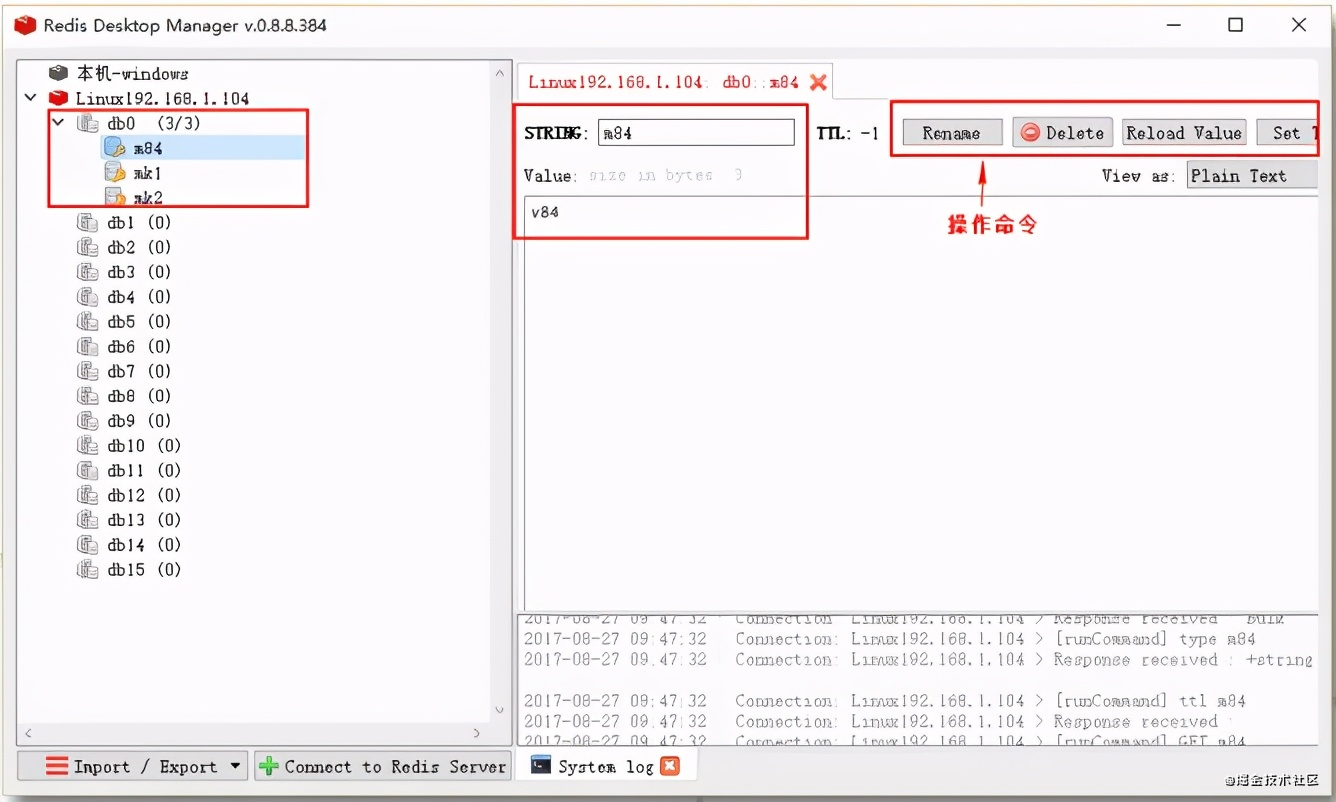Select the 本机-windows connection
The width and height of the screenshot is (1336, 802).
tap(132, 74)
